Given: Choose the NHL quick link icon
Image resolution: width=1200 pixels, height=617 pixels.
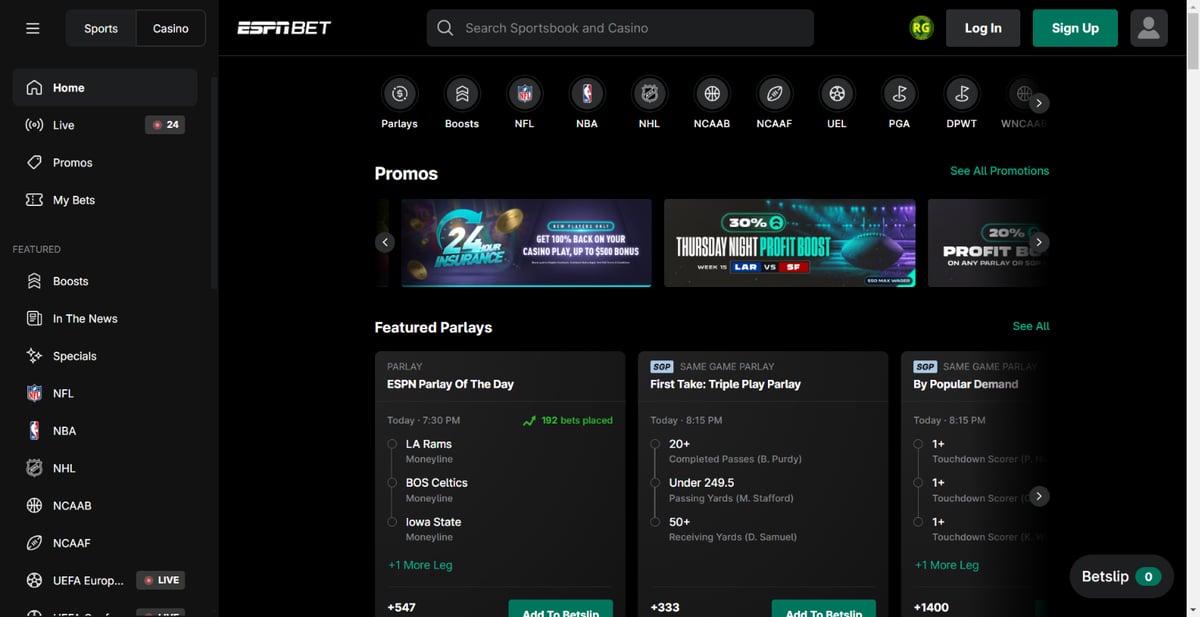Looking at the screenshot, I should coord(649,94).
